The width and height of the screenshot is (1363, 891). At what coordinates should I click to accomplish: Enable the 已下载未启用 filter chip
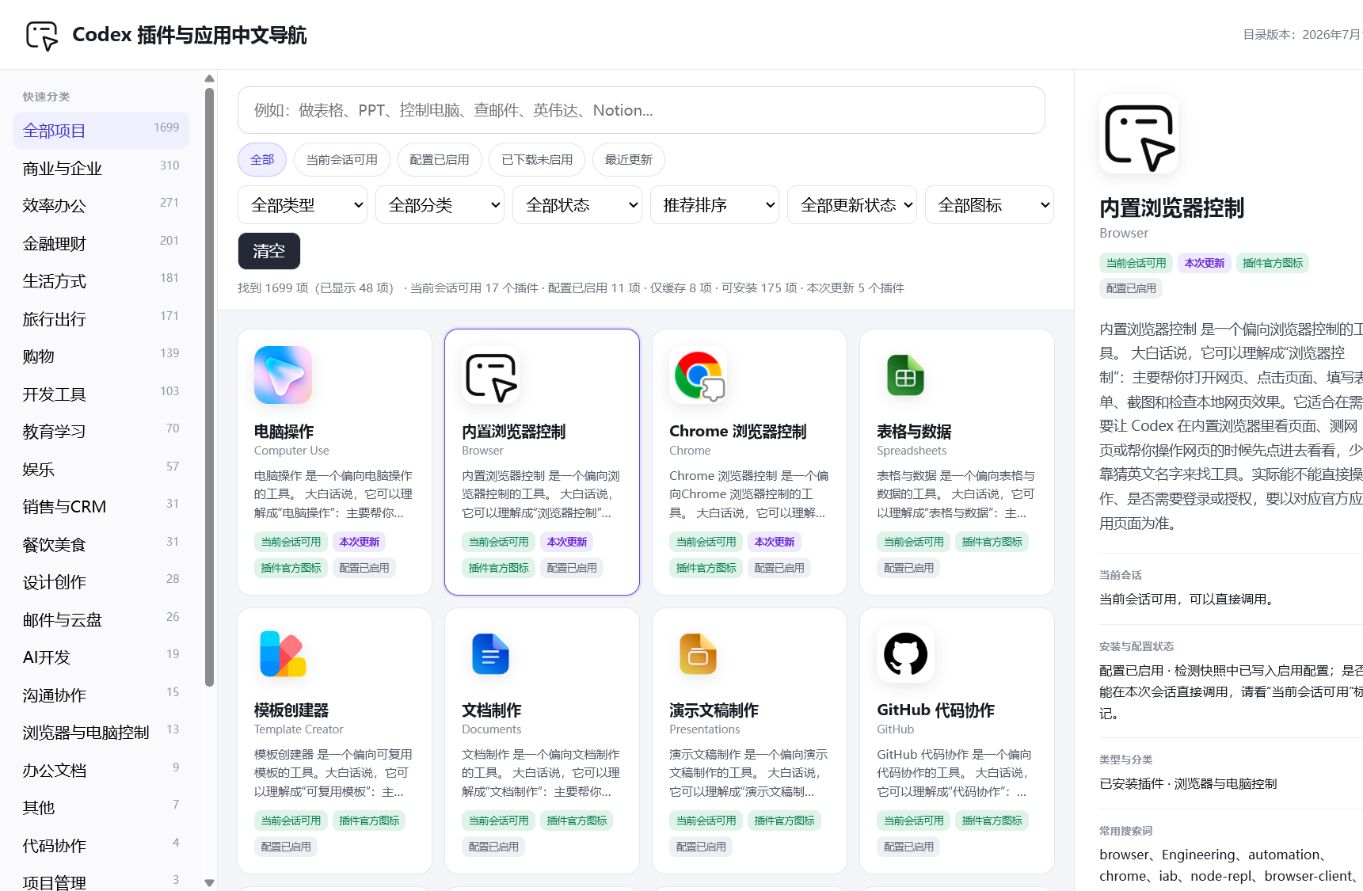coord(537,159)
